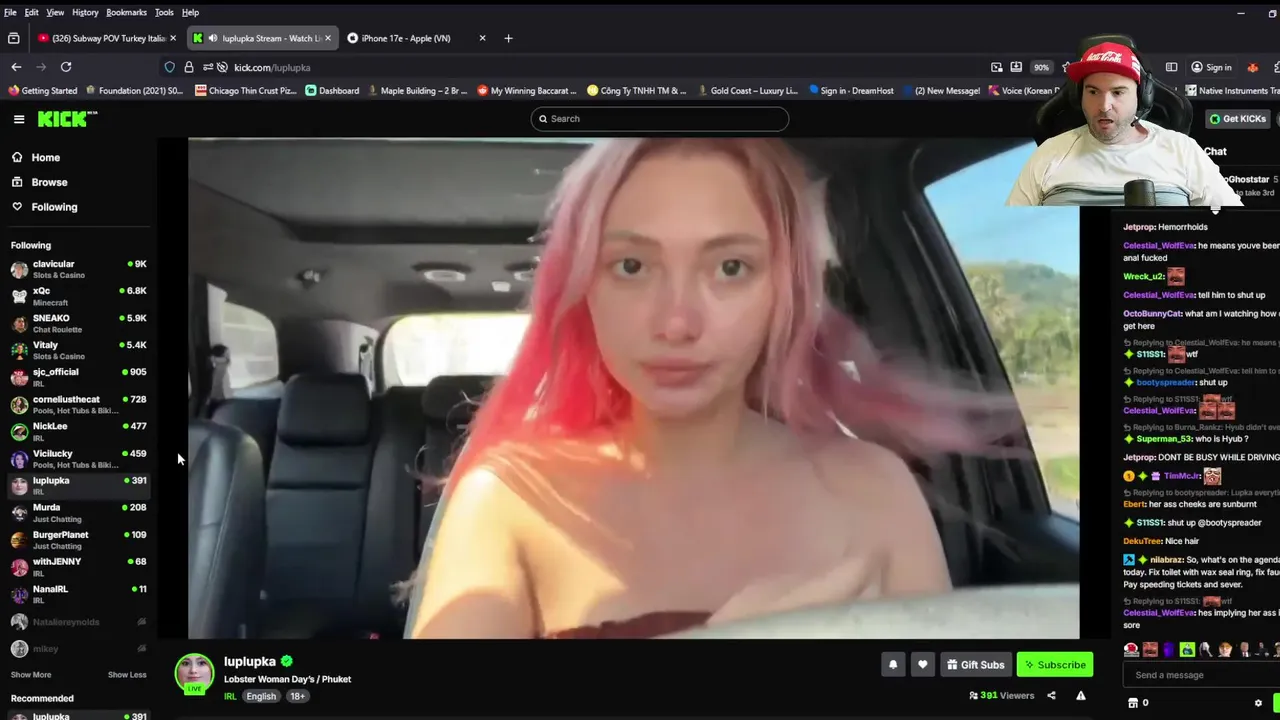Click the live stream video player
The height and width of the screenshot is (720, 1280).
pos(633,388)
